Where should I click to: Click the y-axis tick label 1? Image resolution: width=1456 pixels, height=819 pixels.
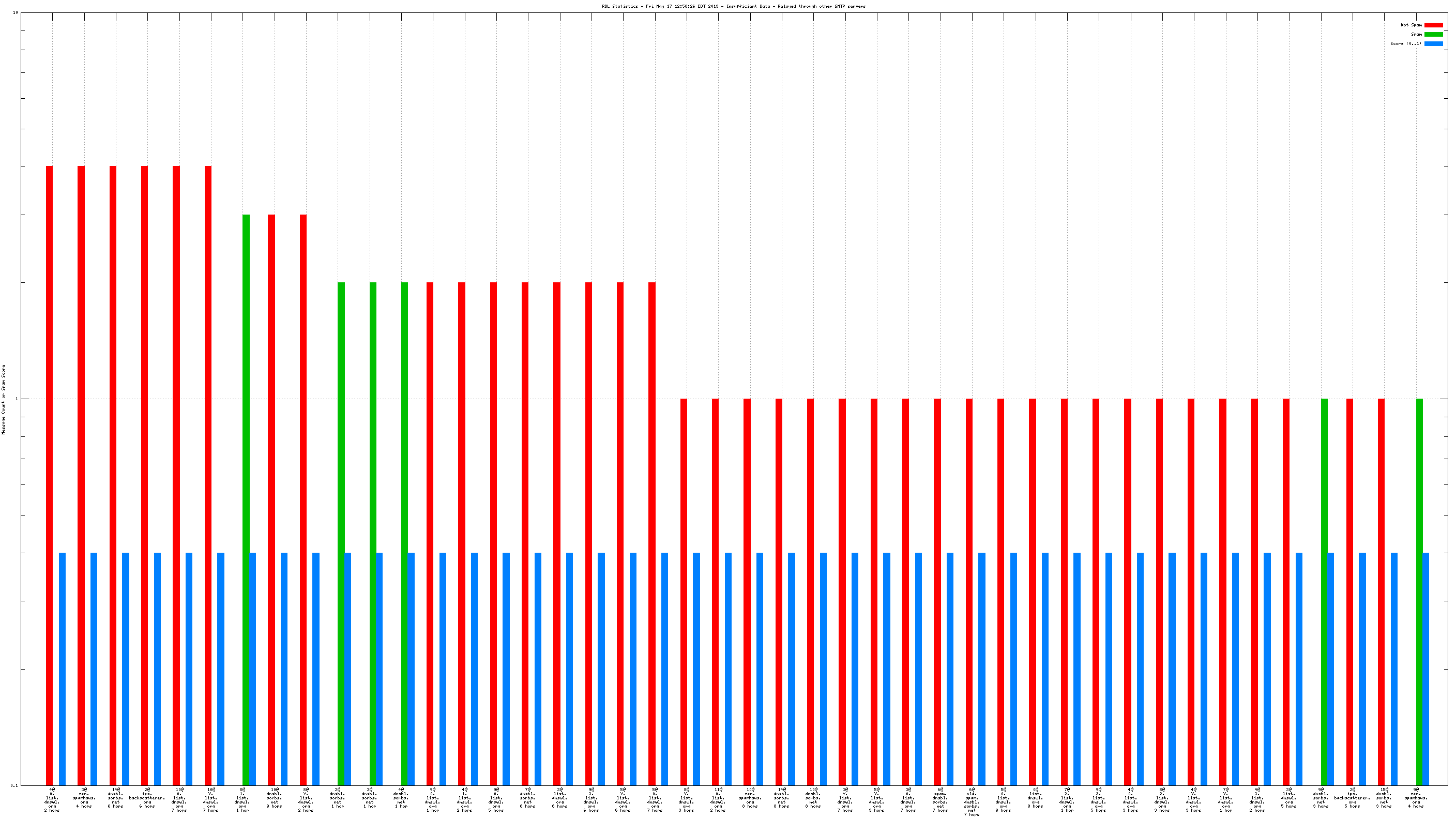(x=17, y=399)
